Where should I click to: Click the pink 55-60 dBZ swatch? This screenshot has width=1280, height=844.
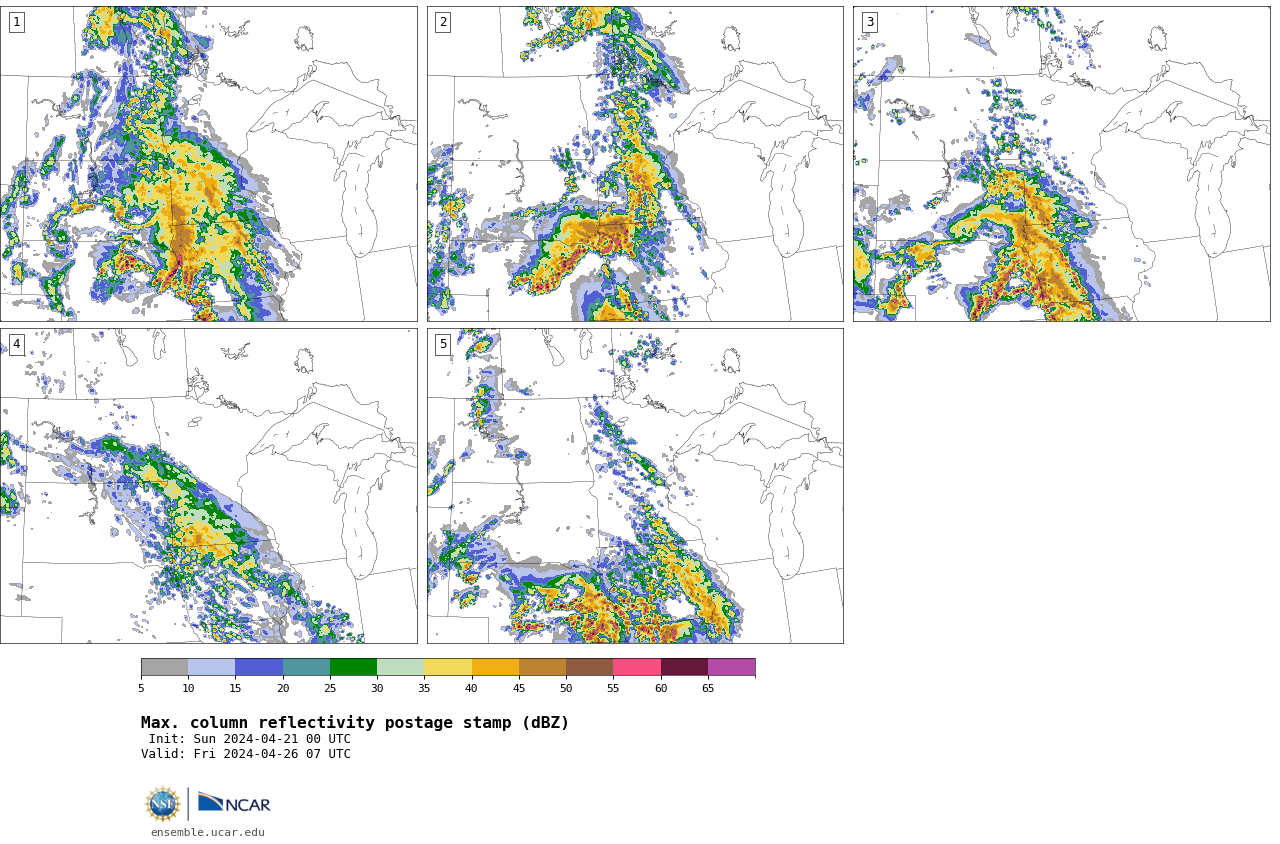click(637, 667)
